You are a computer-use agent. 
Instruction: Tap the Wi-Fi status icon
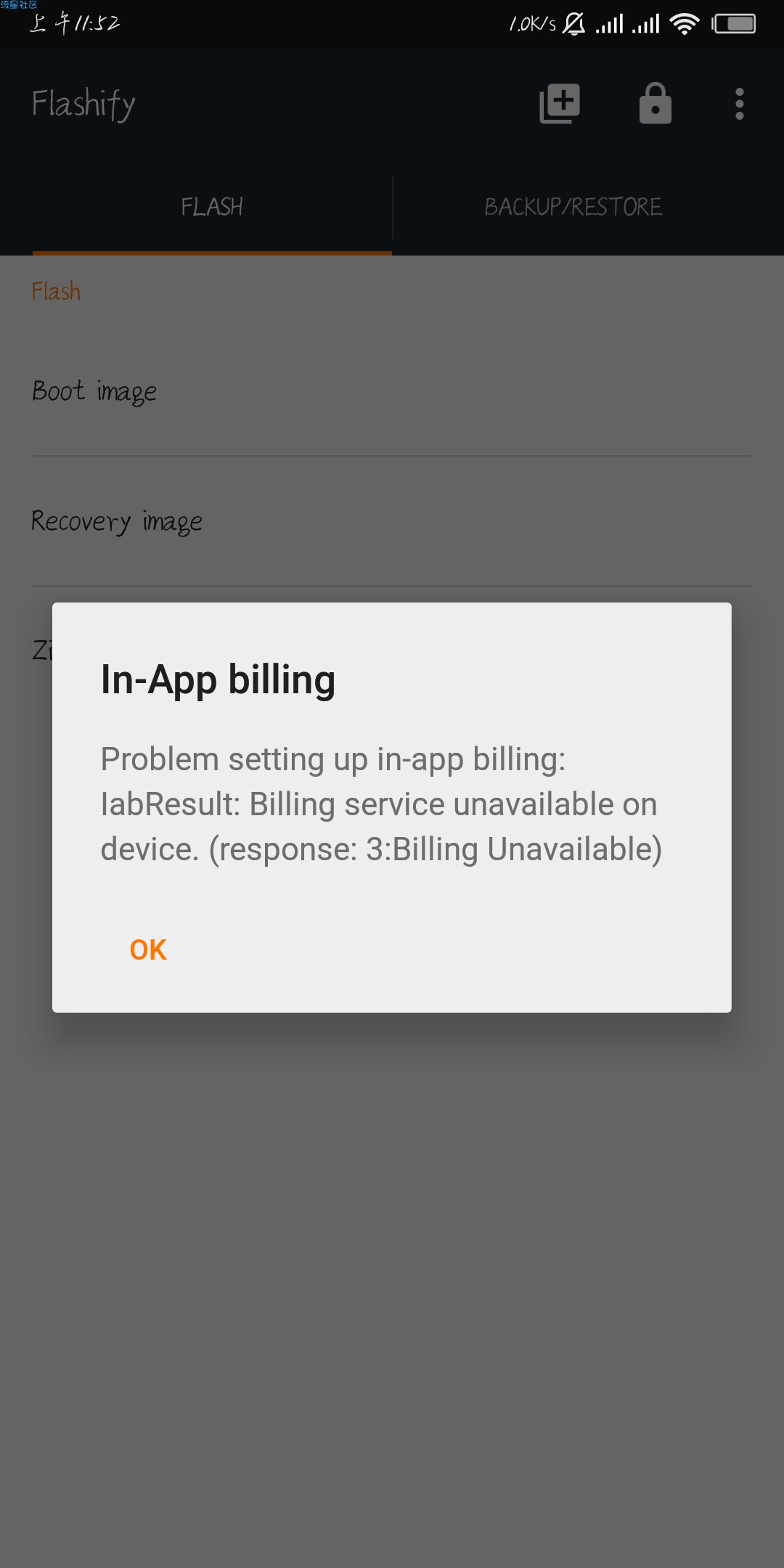pos(685,24)
